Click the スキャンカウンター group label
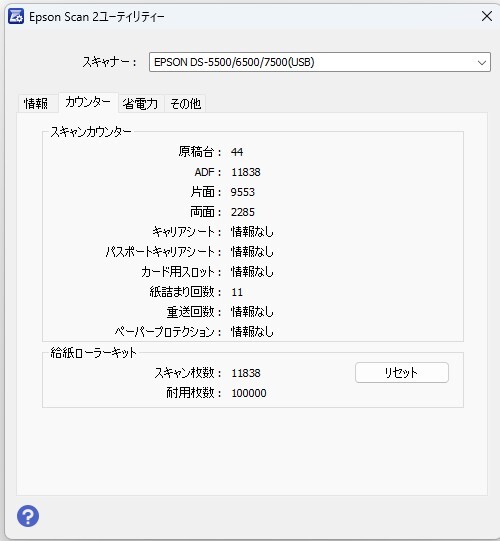500x541 pixels. 91,132
